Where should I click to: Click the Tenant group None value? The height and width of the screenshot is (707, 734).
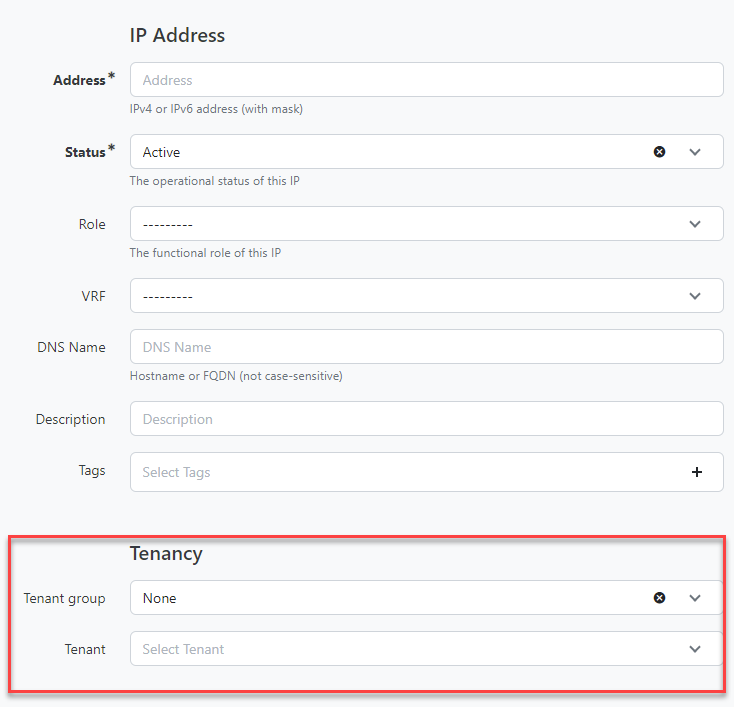(x=160, y=598)
